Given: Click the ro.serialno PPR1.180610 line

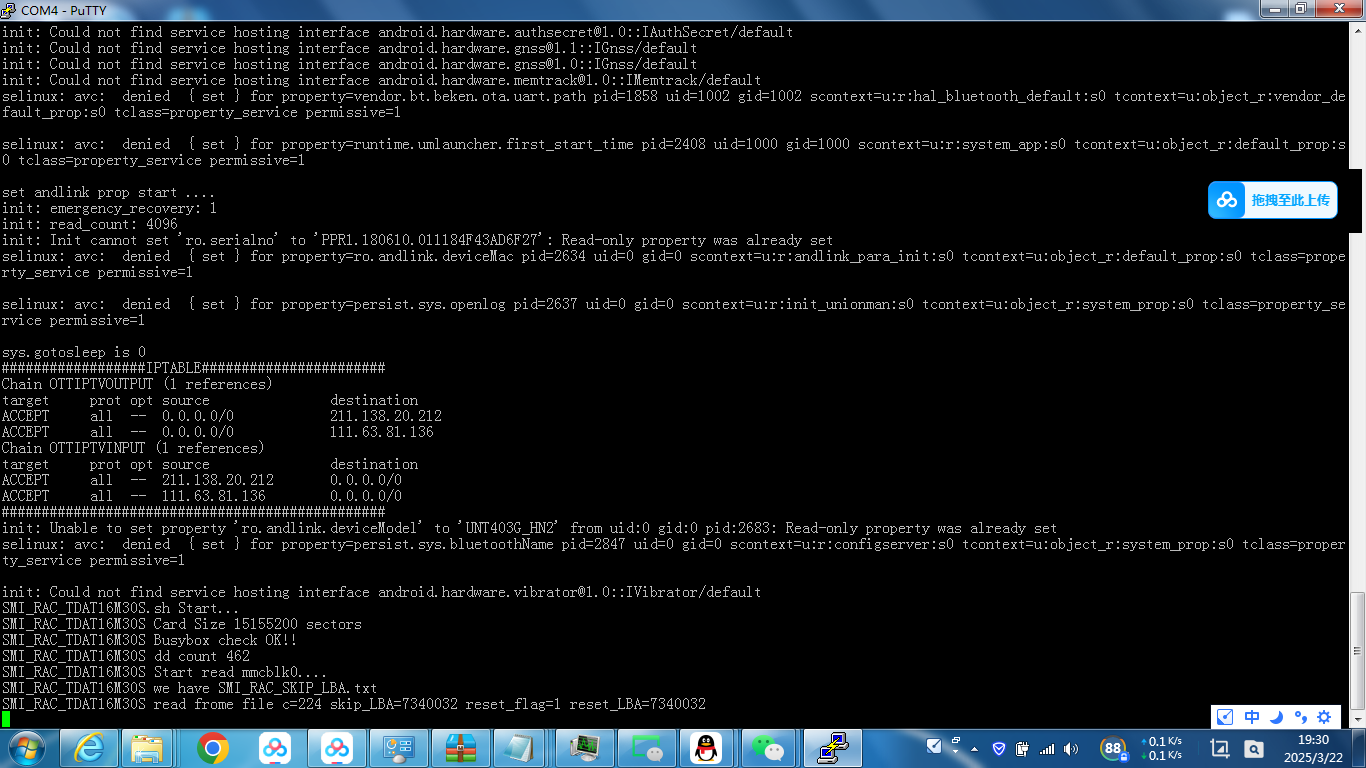Looking at the screenshot, I should [x=417, y=240].
